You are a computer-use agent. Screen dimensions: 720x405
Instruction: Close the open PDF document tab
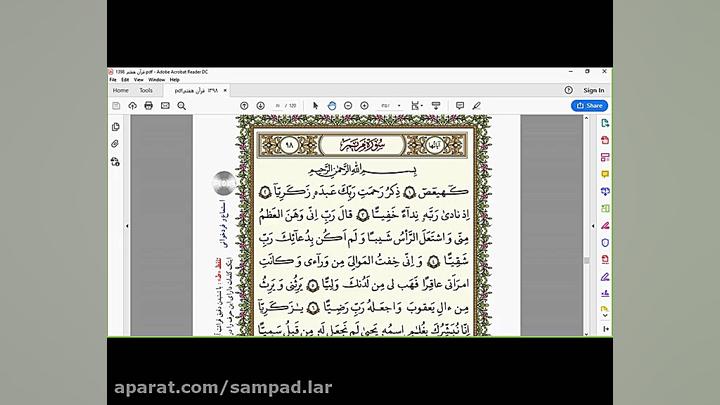tap(225, 90)
